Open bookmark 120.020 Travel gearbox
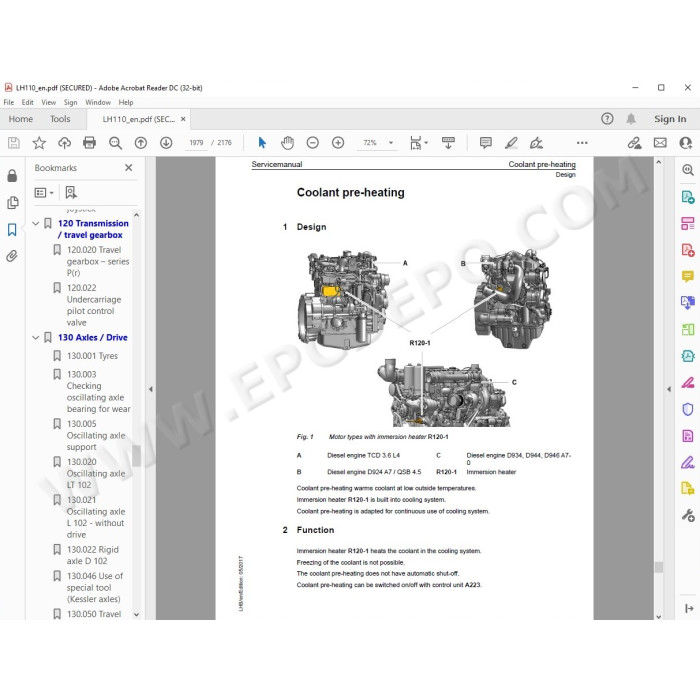 tap(98, 261)
